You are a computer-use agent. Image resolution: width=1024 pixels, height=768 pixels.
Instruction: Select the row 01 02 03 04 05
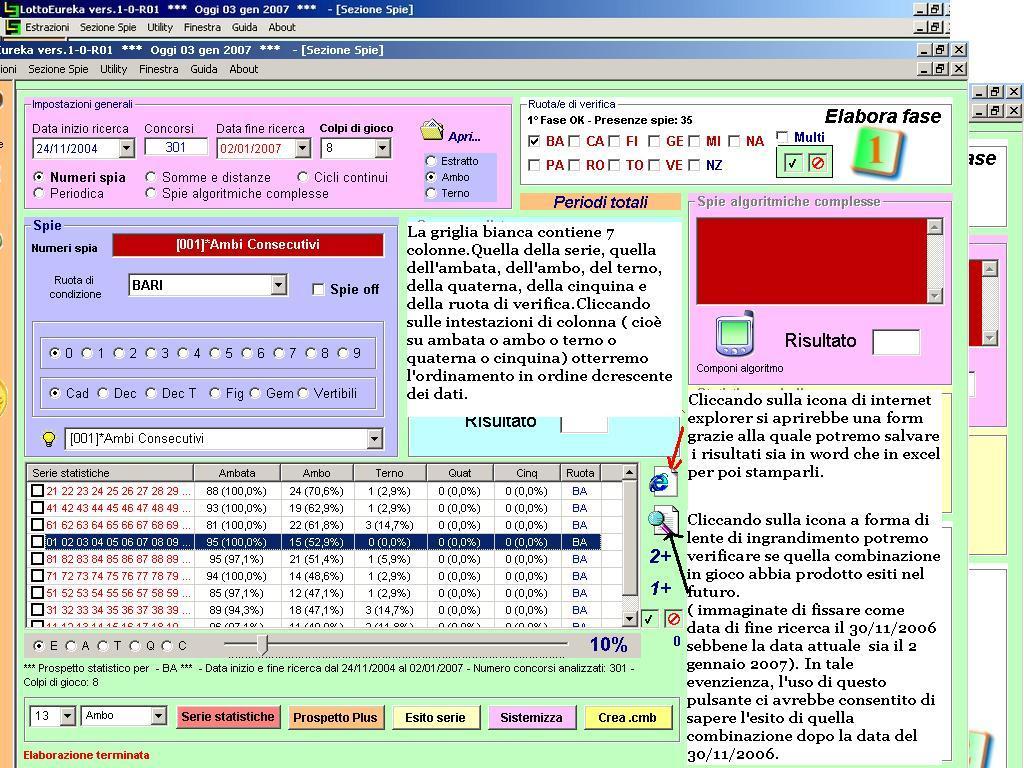pos(315,542)
